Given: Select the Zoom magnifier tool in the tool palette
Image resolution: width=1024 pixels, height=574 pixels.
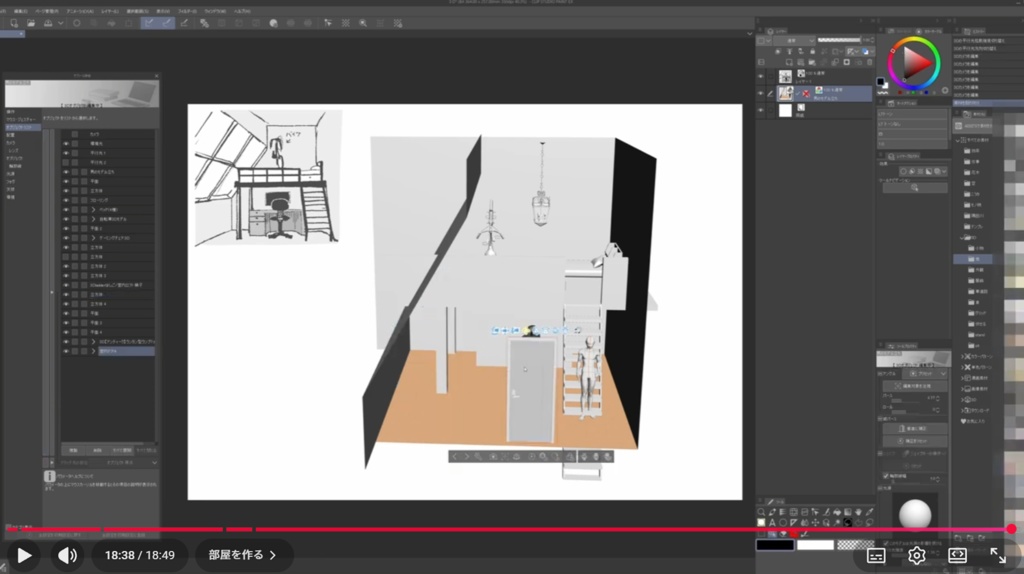Looking at the screenshot, I should (x=761, y=513).
